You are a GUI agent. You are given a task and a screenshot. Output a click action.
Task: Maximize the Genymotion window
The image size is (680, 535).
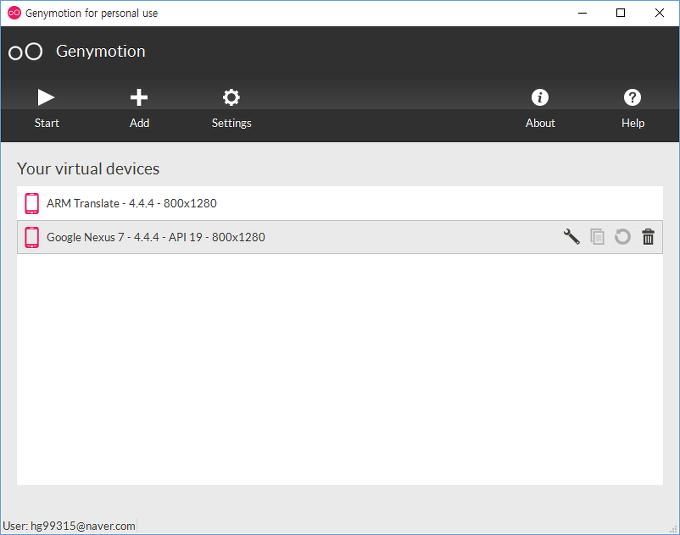(x=621, y=13)
